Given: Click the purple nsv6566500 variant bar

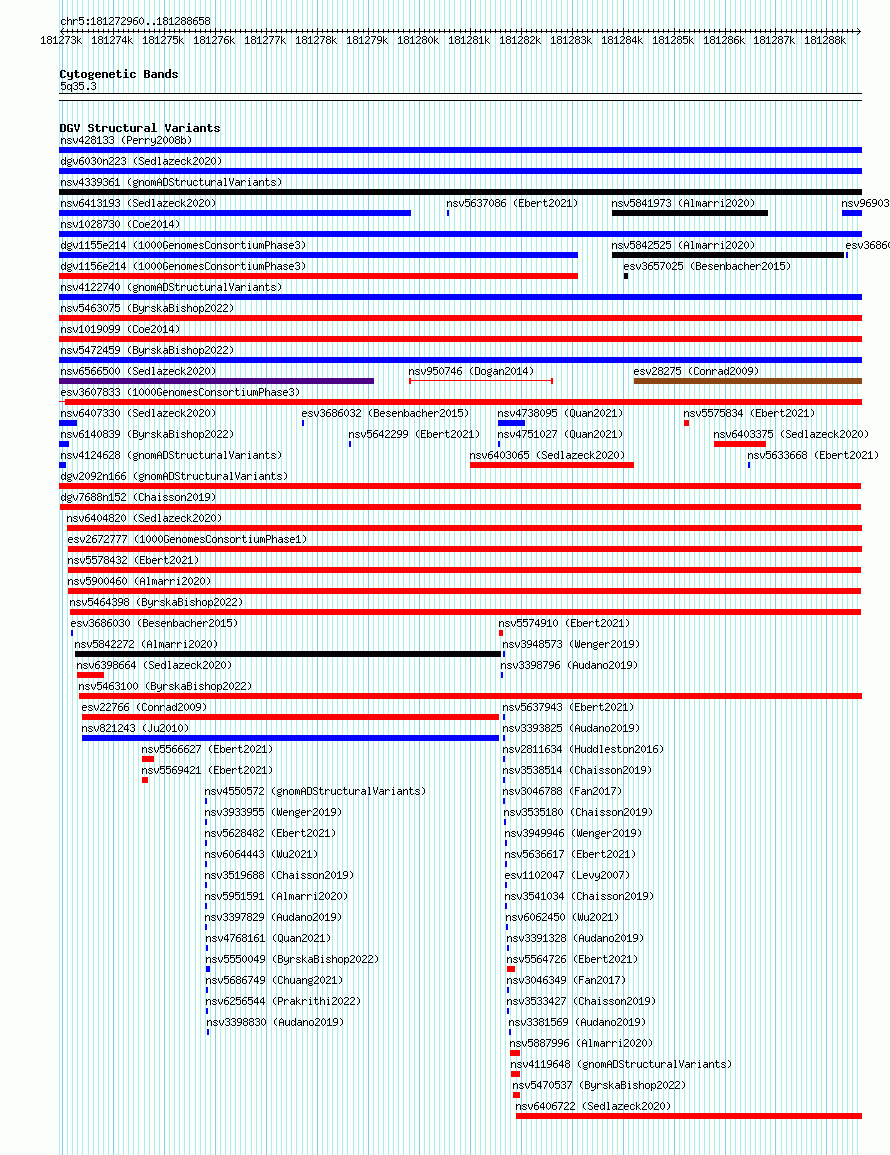Looking at the screenshot, I should [217, 382].
